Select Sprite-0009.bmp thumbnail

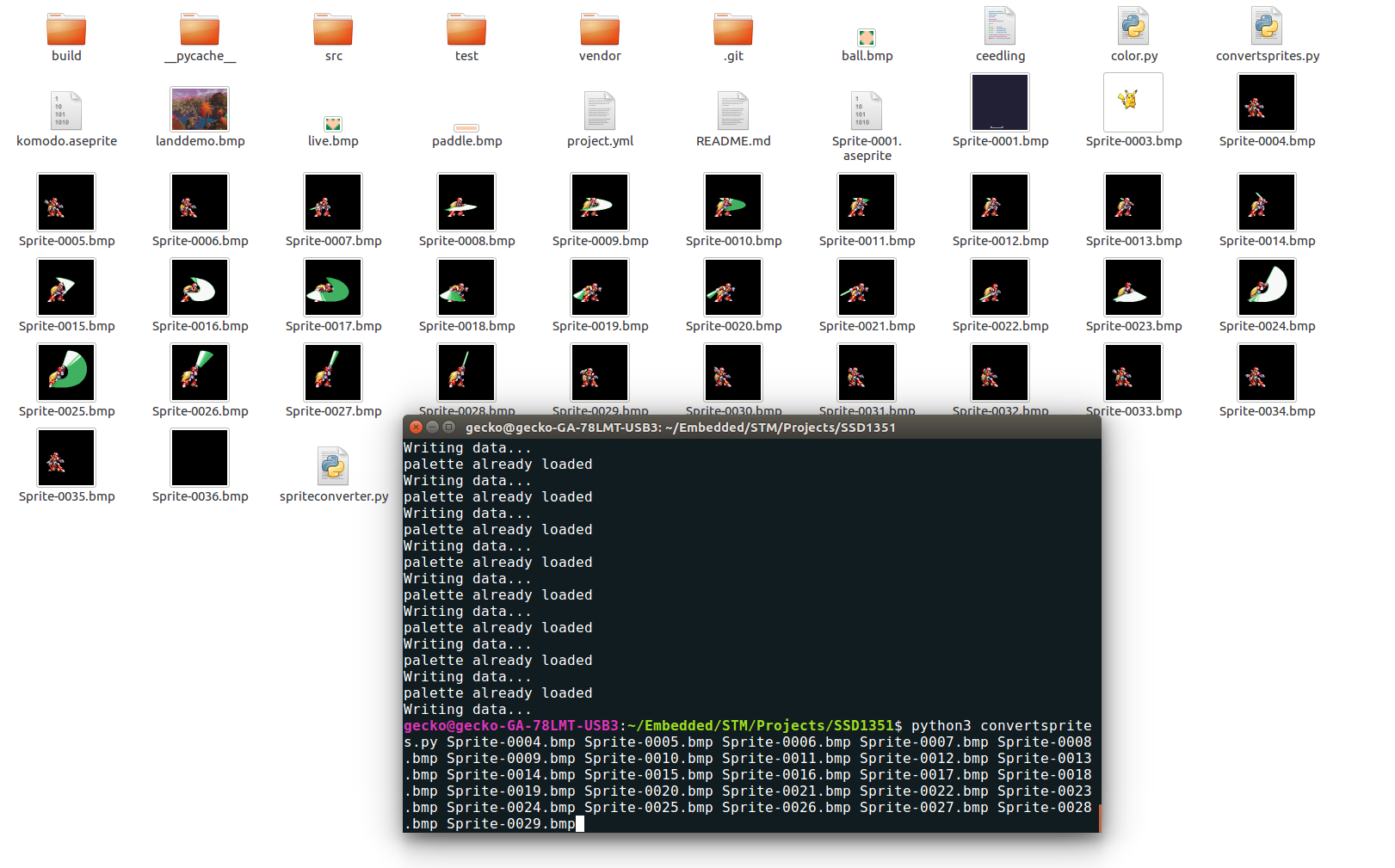600,202
